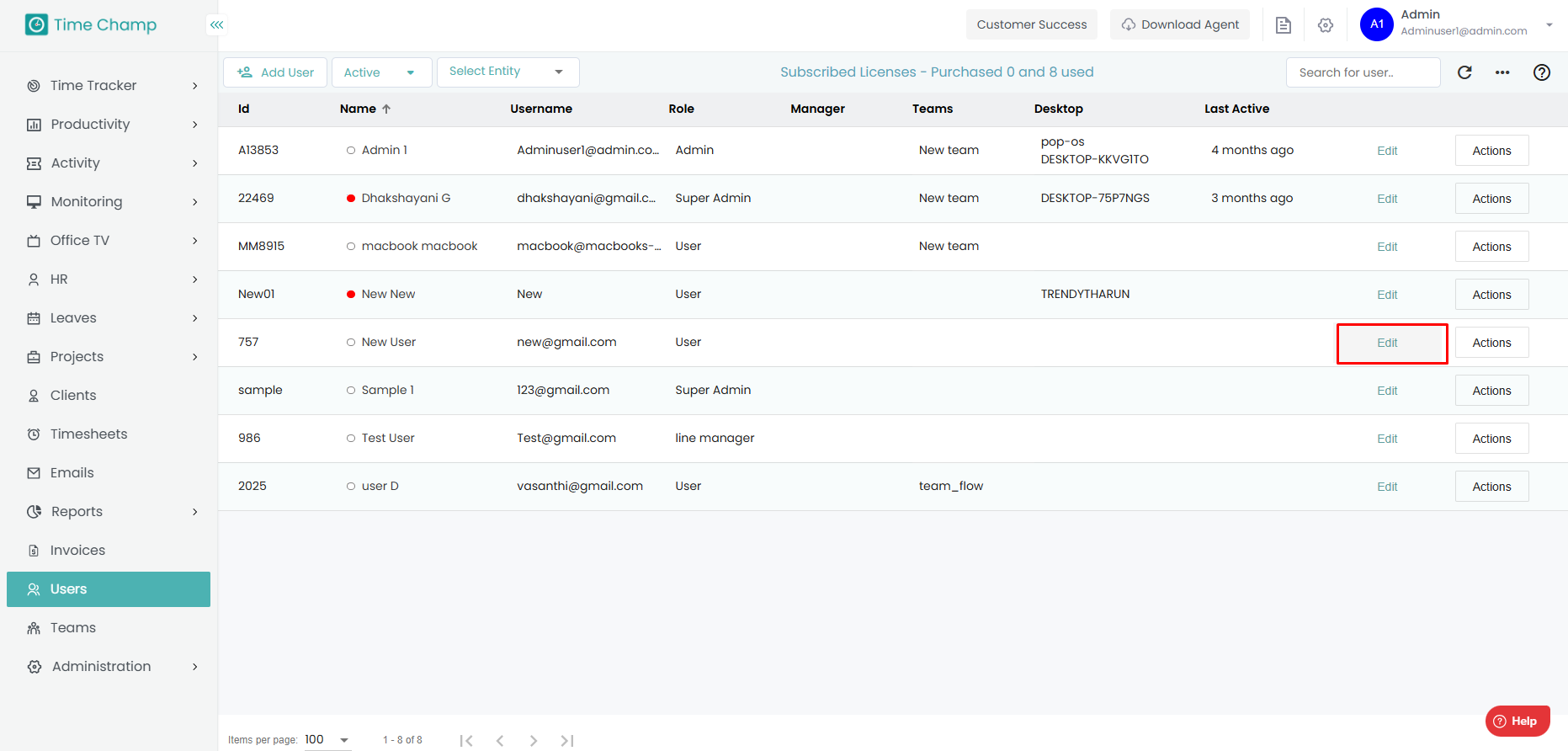Viewport: 1568px width, 751px height.
Task: Sort by Name column arrow
Action: point(386,109)
